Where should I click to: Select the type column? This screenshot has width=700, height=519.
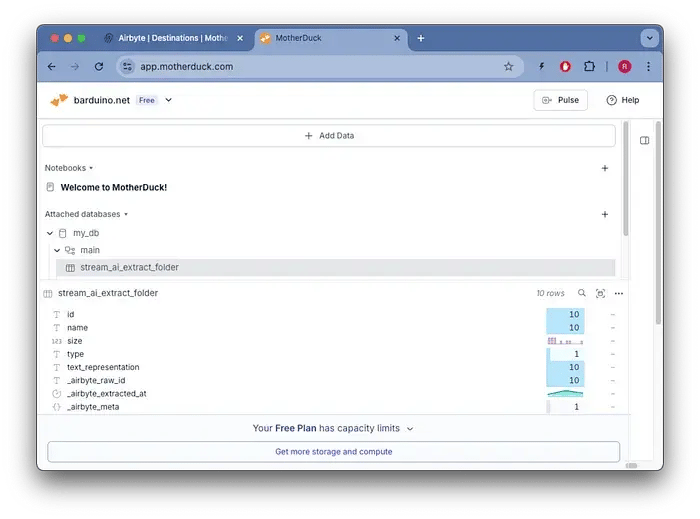(x=75, y=354)
